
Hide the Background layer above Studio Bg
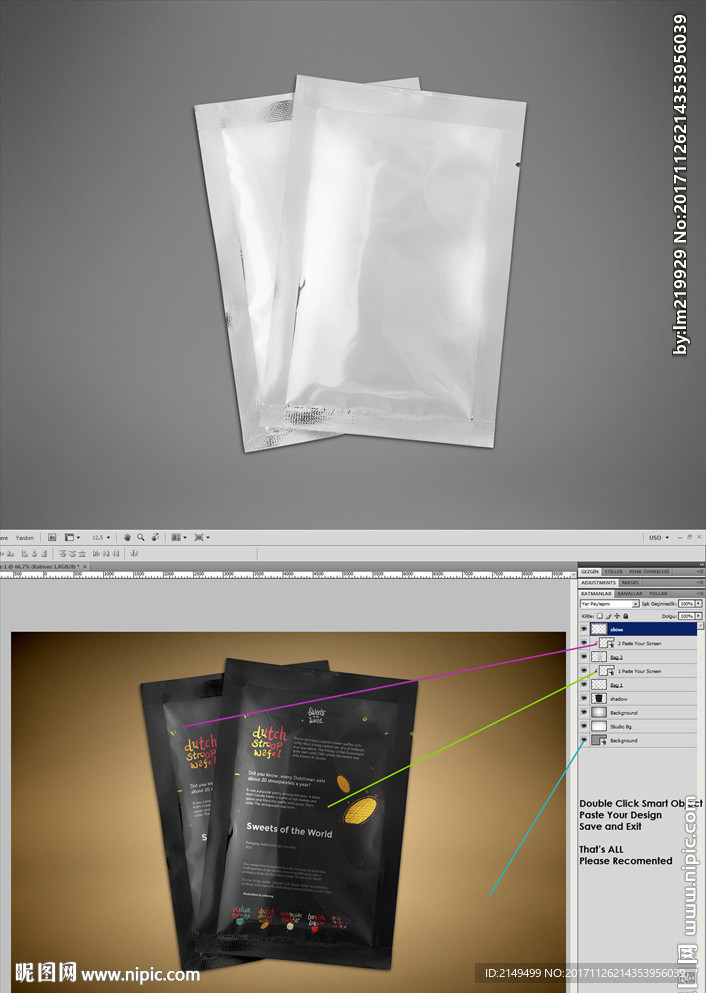click(584, 712)
